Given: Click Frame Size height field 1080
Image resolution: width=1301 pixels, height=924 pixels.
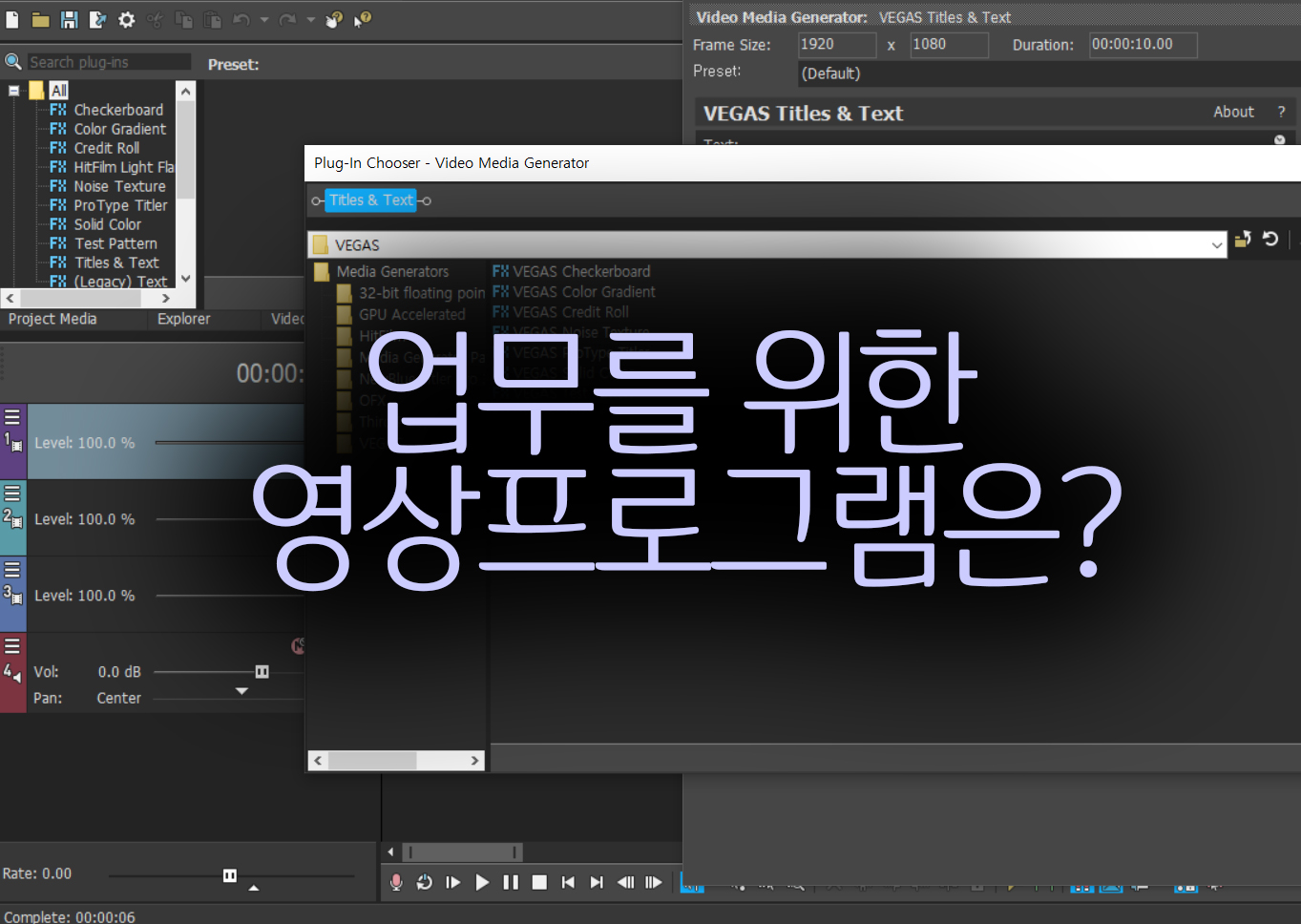Looking at the screenshot, I should coord(949,45).
